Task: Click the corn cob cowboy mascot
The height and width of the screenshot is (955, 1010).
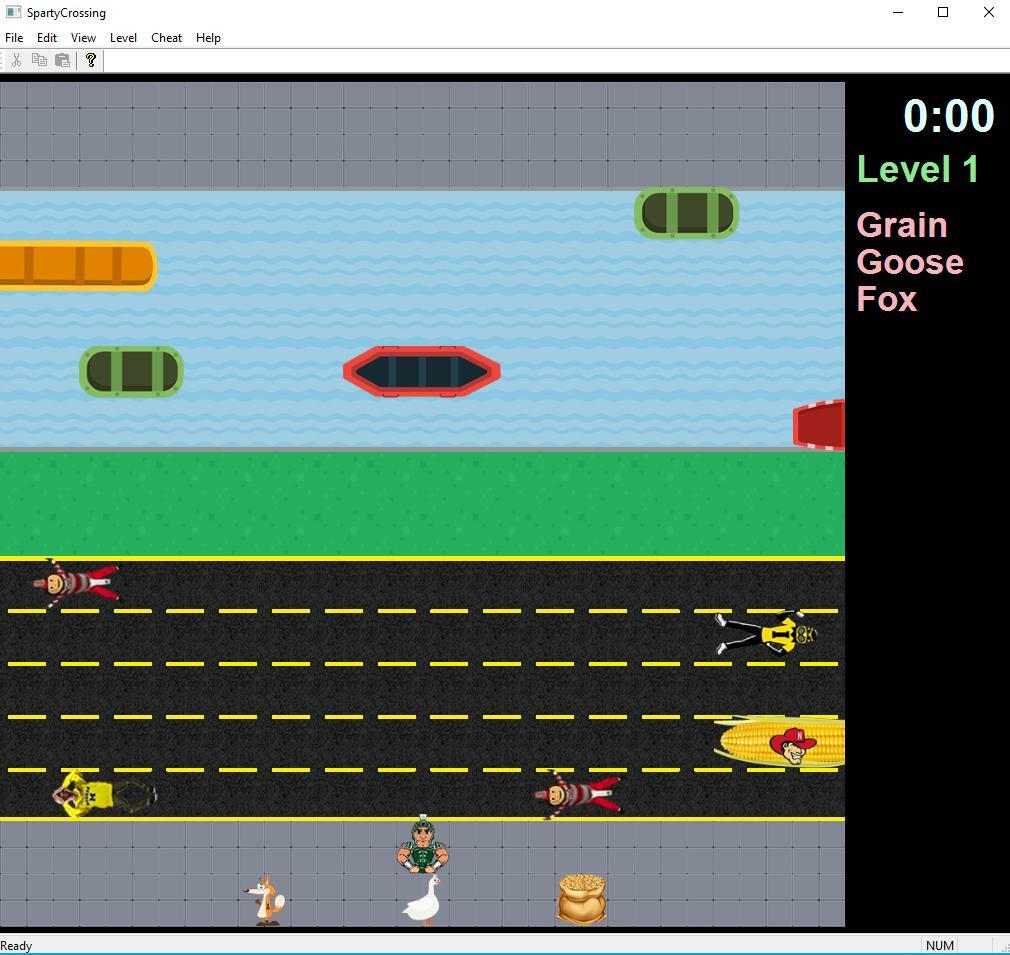Action: tap(779, 742)
